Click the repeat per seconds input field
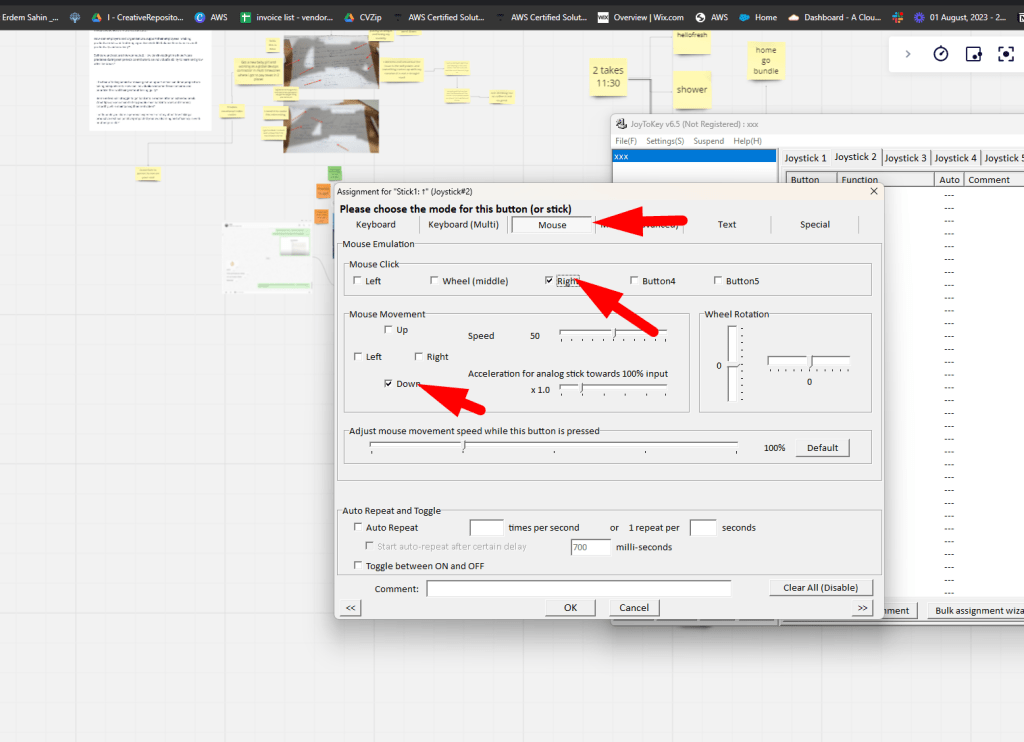The image size is (1024, 742). (x=703, y=527)
